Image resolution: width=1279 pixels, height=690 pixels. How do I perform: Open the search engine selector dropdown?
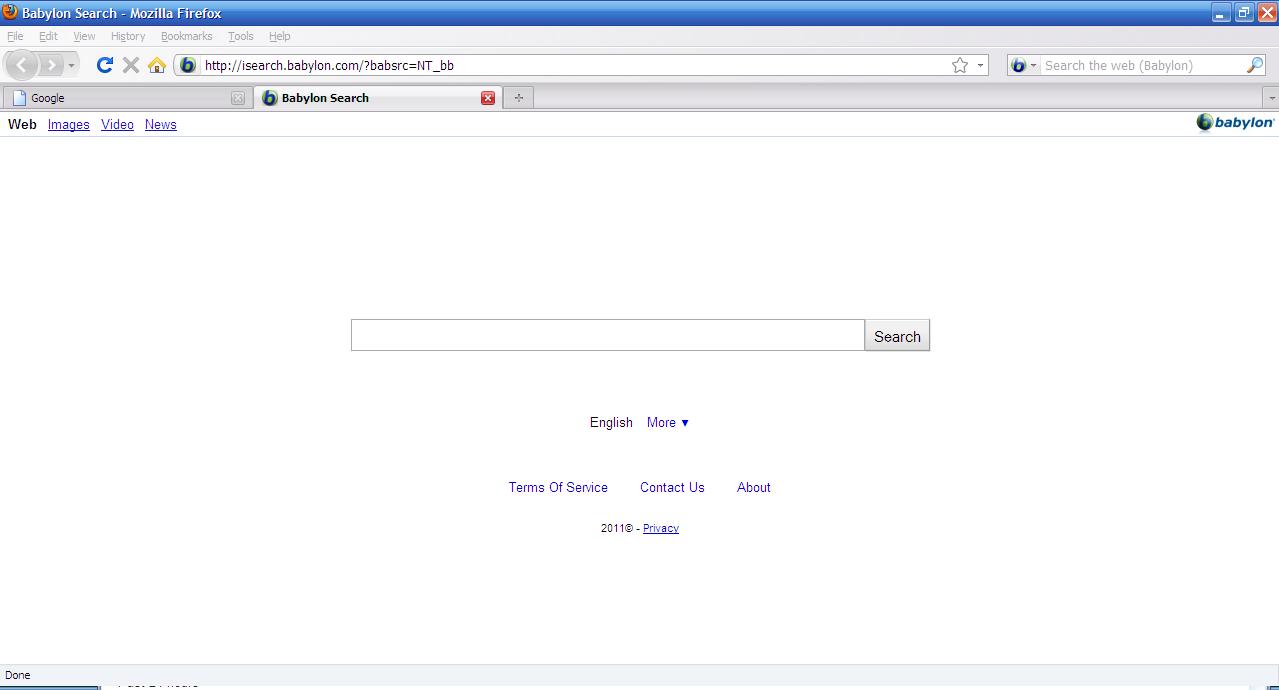[1023, 65]
